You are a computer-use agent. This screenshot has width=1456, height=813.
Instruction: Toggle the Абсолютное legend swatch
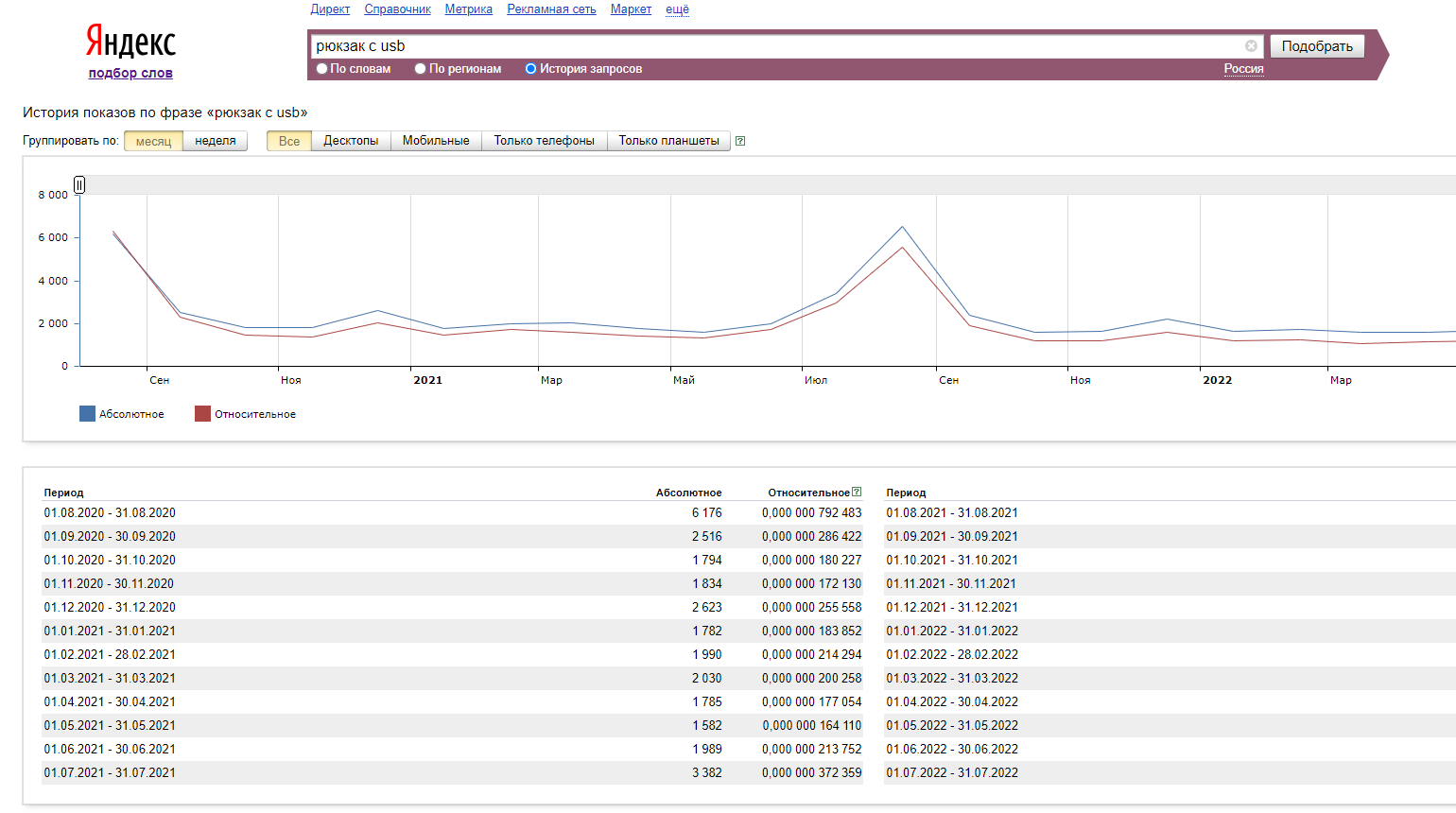tap(87, 414)
